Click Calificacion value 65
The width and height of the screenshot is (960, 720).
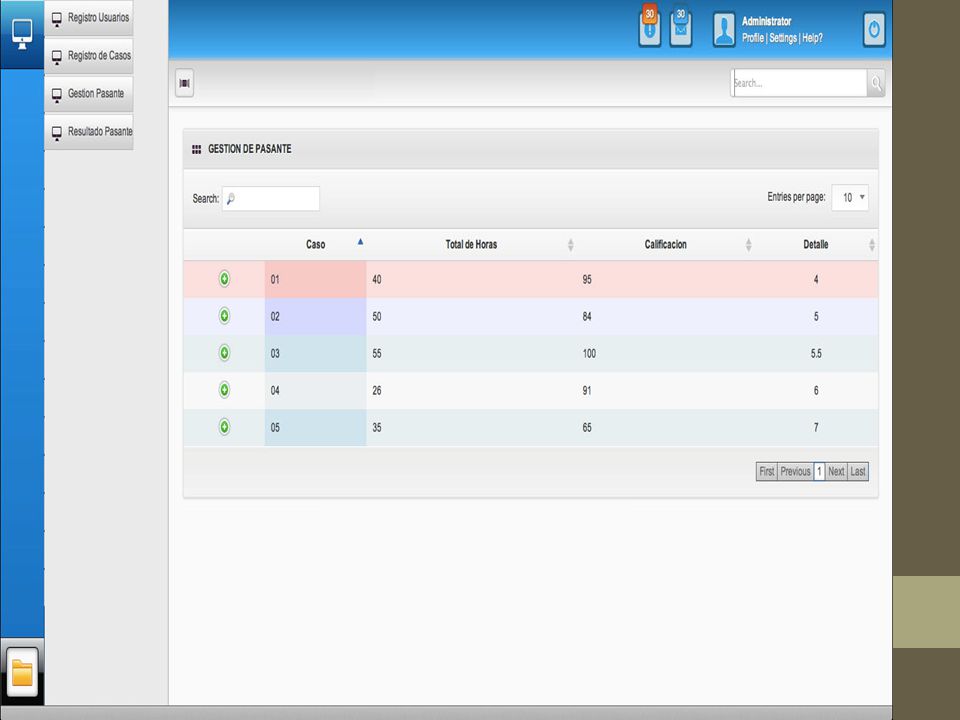point(587,428)
